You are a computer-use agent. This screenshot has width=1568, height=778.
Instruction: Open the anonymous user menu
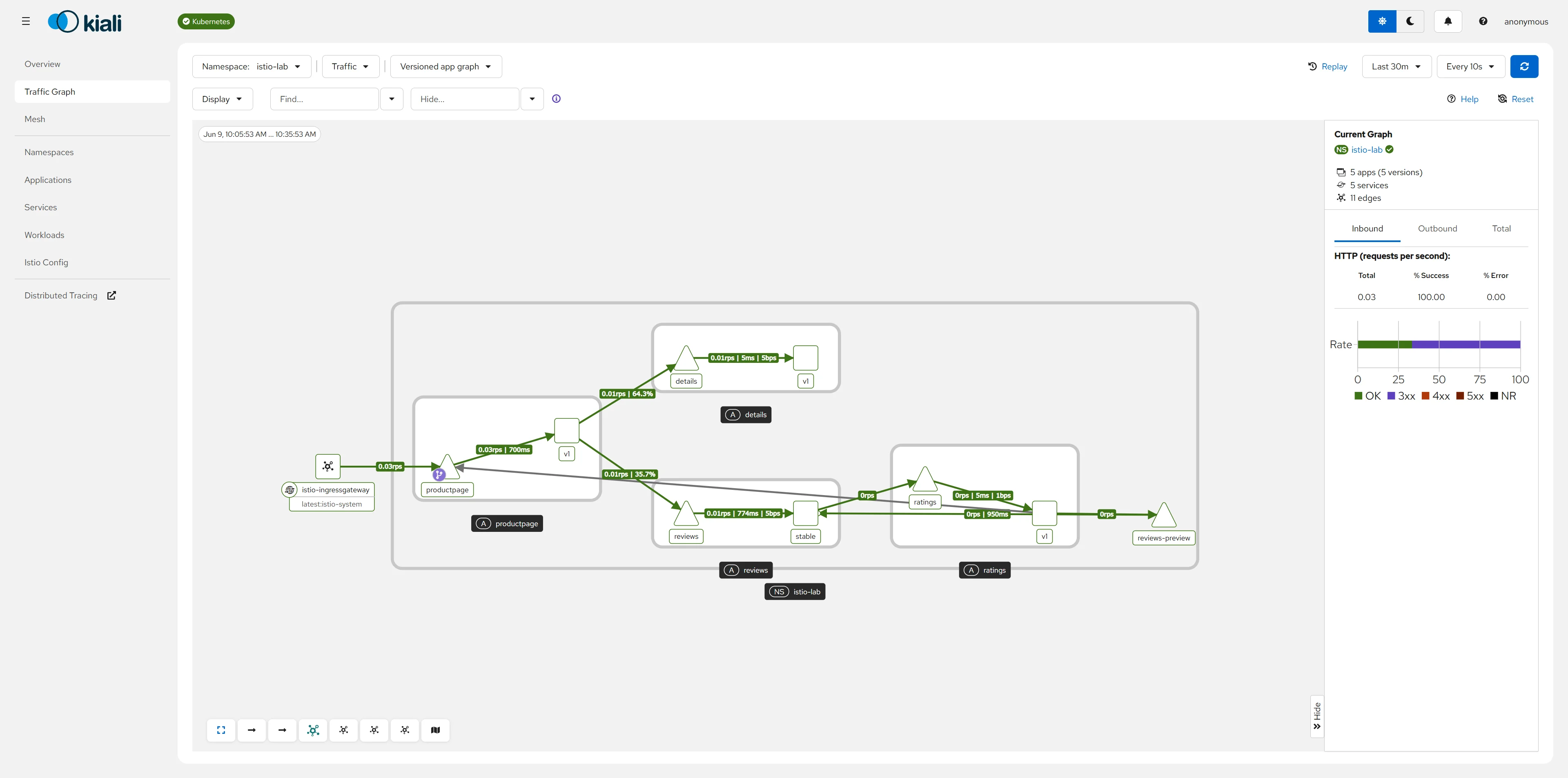(1526, 21)
